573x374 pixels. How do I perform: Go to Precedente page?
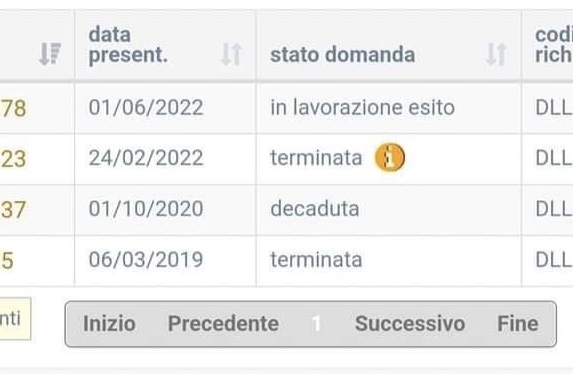click(223, 324)
